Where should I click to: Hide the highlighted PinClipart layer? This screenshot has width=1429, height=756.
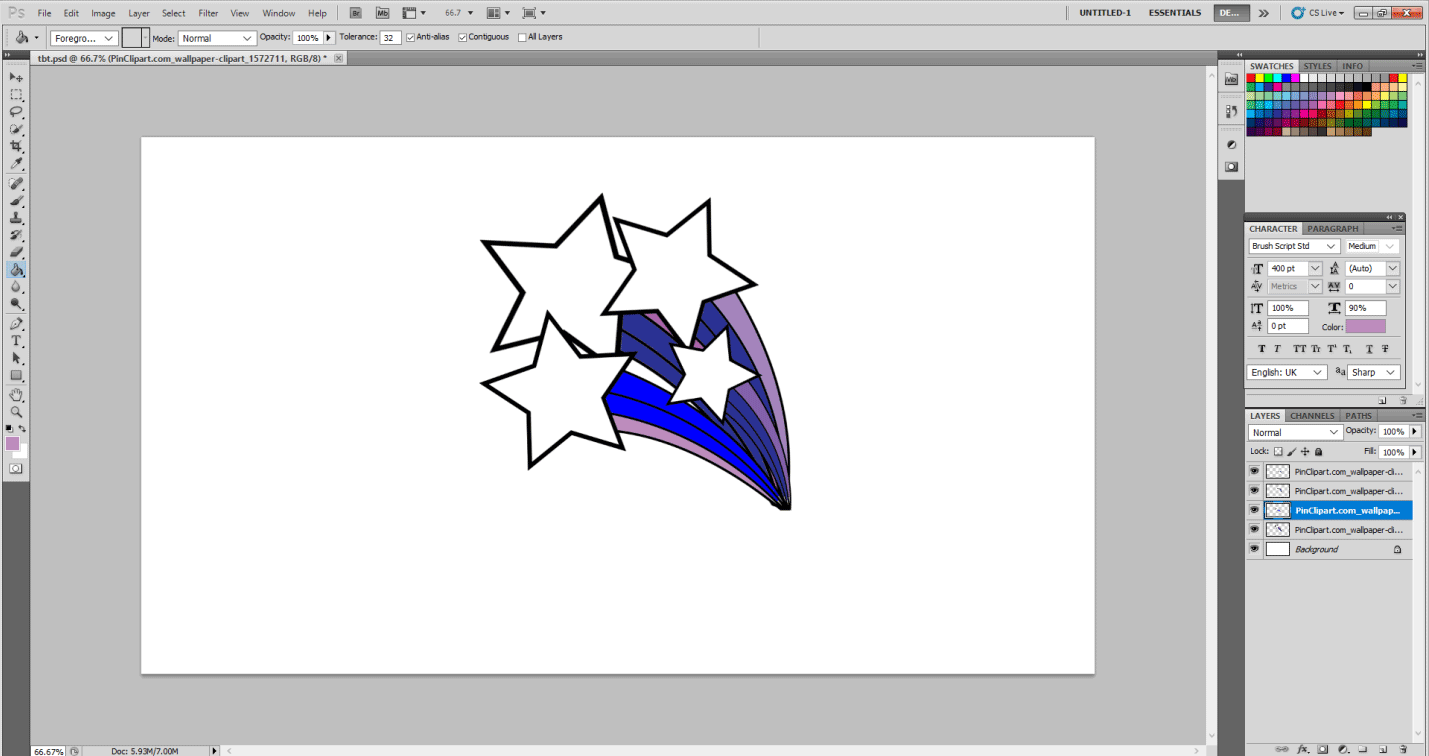tap(1254, 510)
